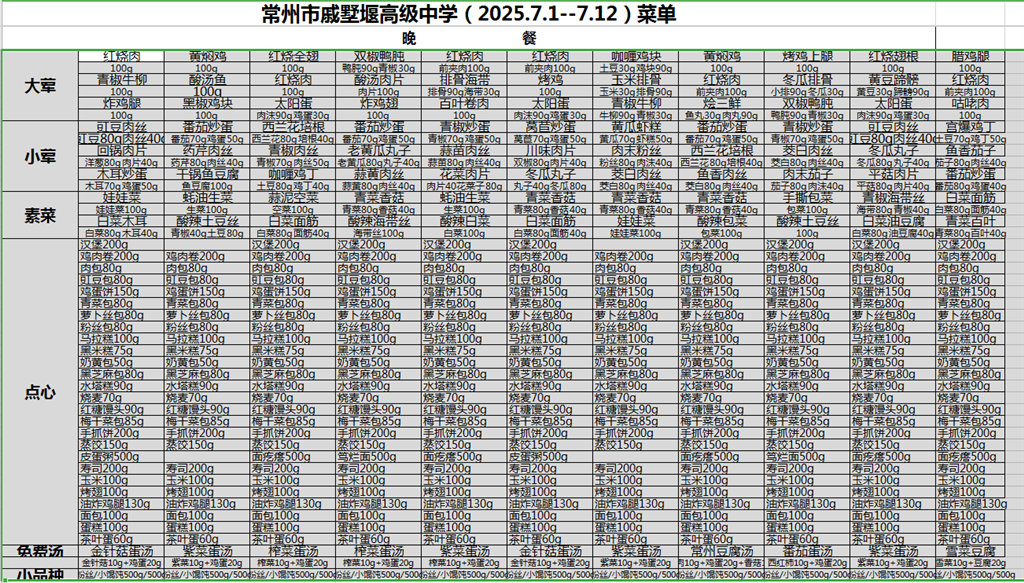Click the 肉末粉丝 cell
This screenshot has height=583, width=1024.
pyautogui.click(x=635, y=151)
